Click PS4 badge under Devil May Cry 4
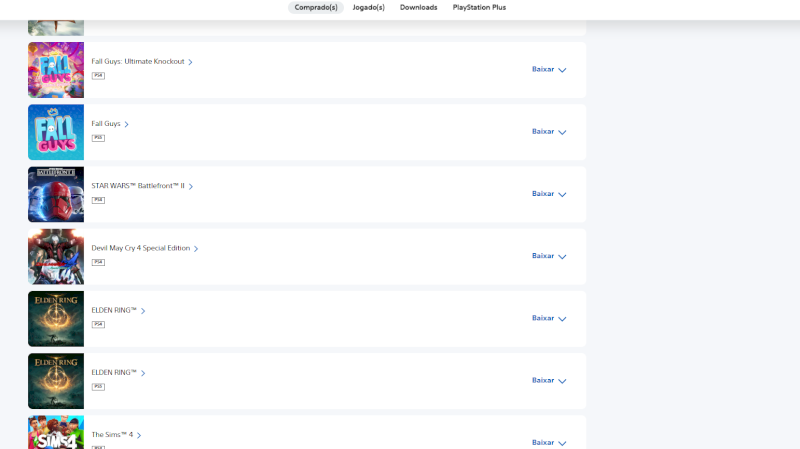 pyautogui.click(x=98, y=262)
